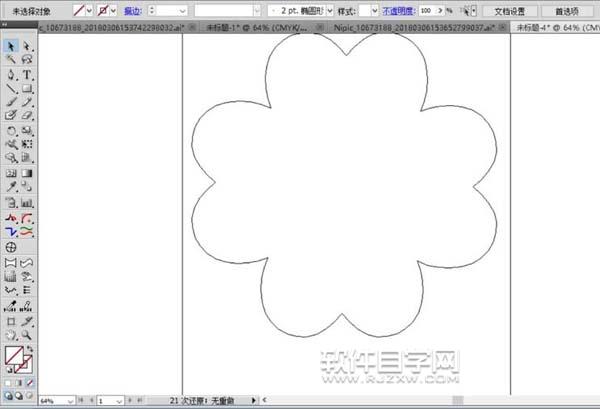Select the Paintbrush tool
The image size is (600, 409).
click(x=11, y=102)
